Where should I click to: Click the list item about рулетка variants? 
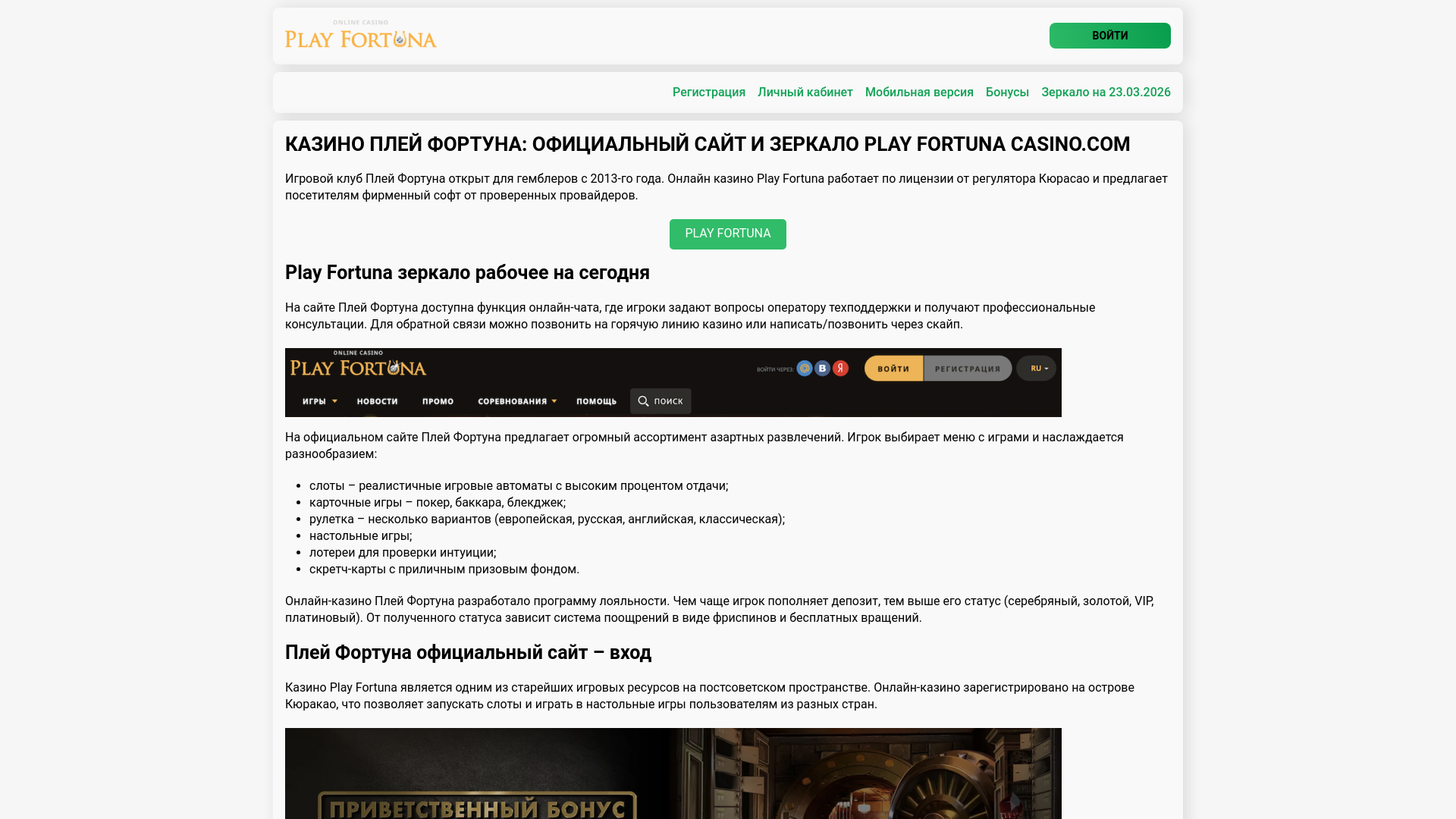(547, 519)
